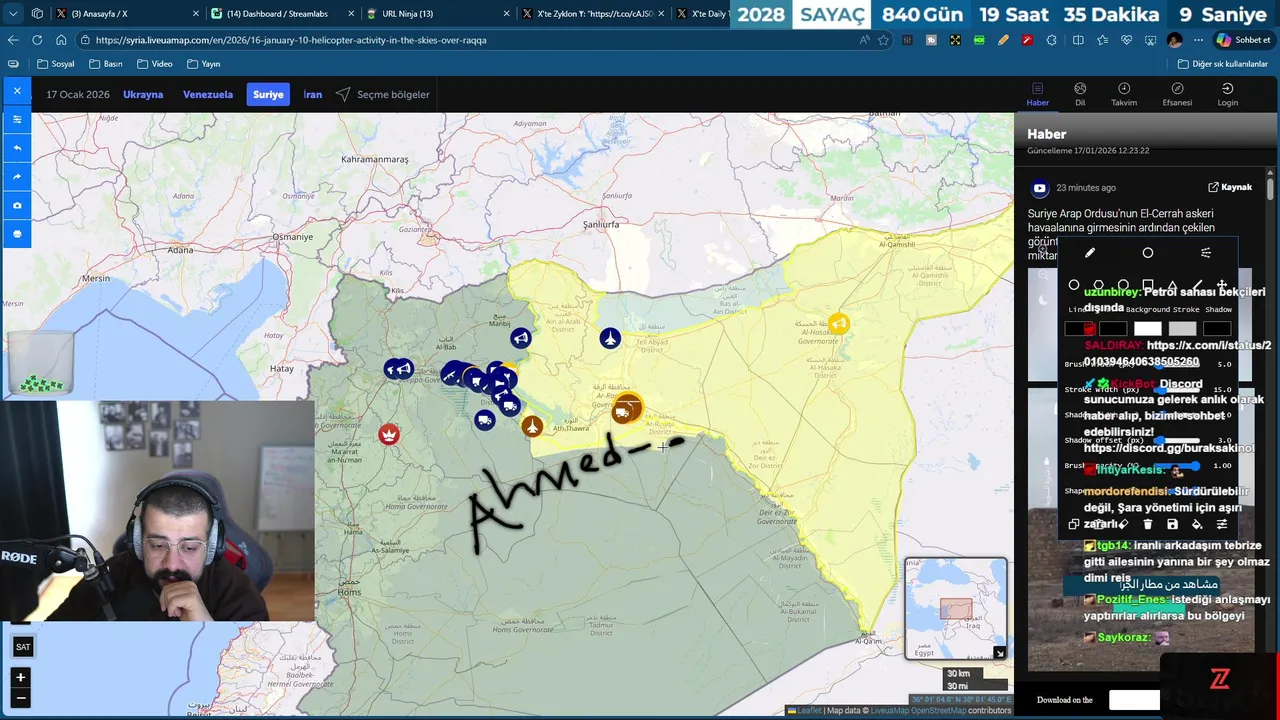Select the eraser tool in drawing overlay
1280x720 pixels.
(1123, 524)
